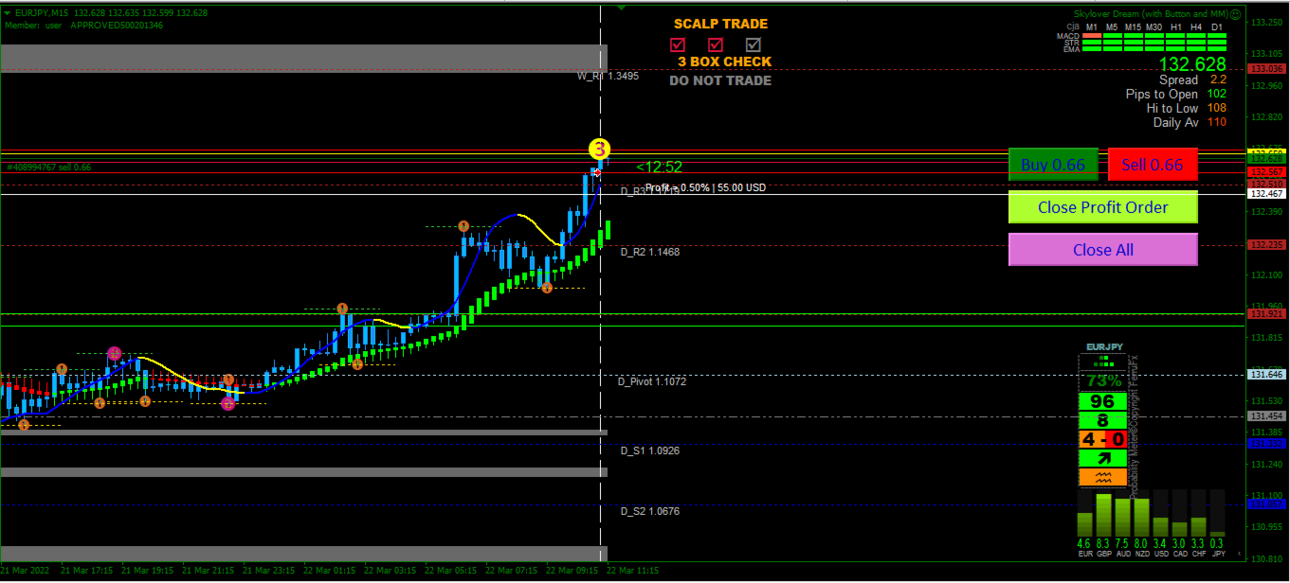Image resolution: width=1290 pixels, height=583 pixels.
Task: Click the orange wave icon in probability meter
Action: tap(1101, 477)
